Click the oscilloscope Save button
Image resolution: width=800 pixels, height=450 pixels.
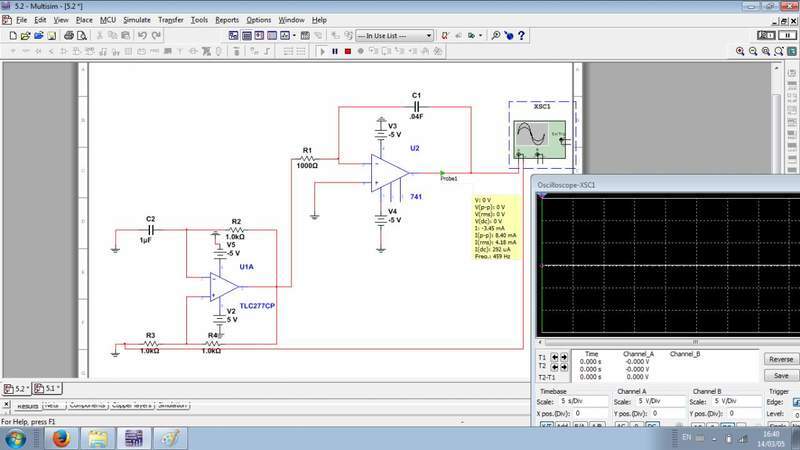(x=780, y=375)
